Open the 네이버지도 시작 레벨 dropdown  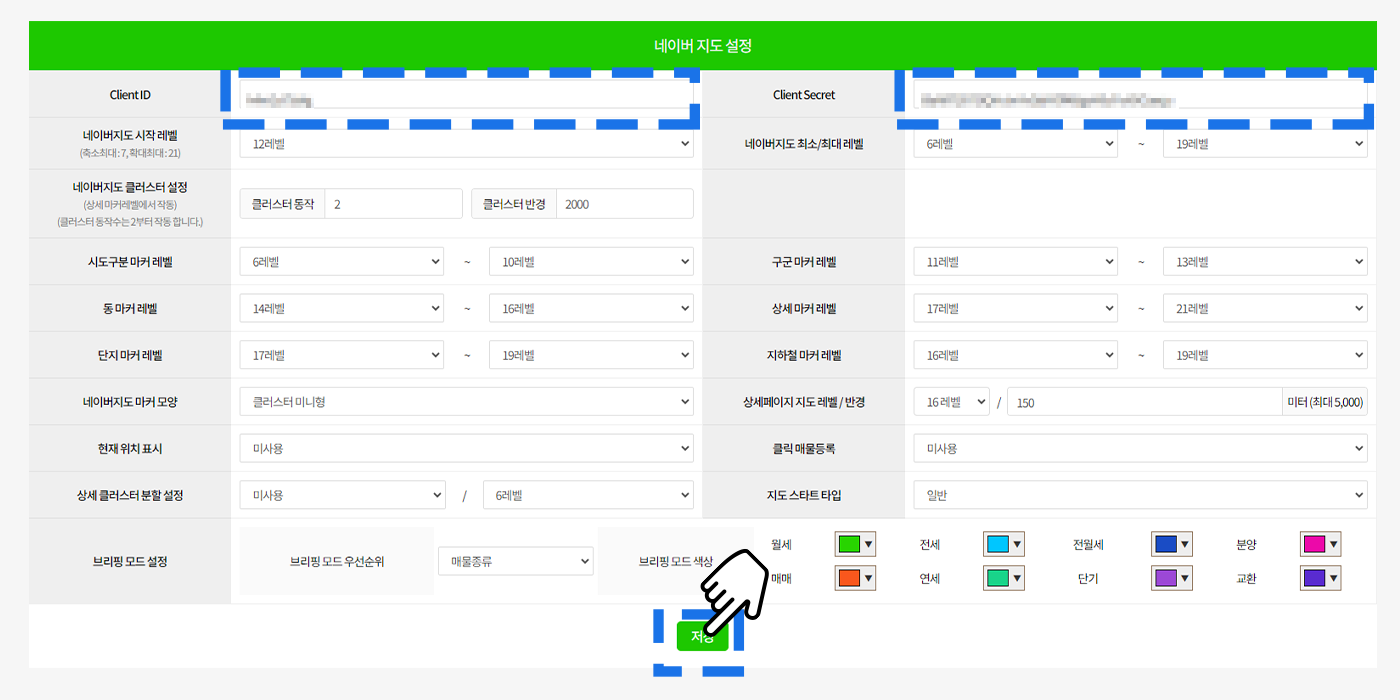pos(466,144)
